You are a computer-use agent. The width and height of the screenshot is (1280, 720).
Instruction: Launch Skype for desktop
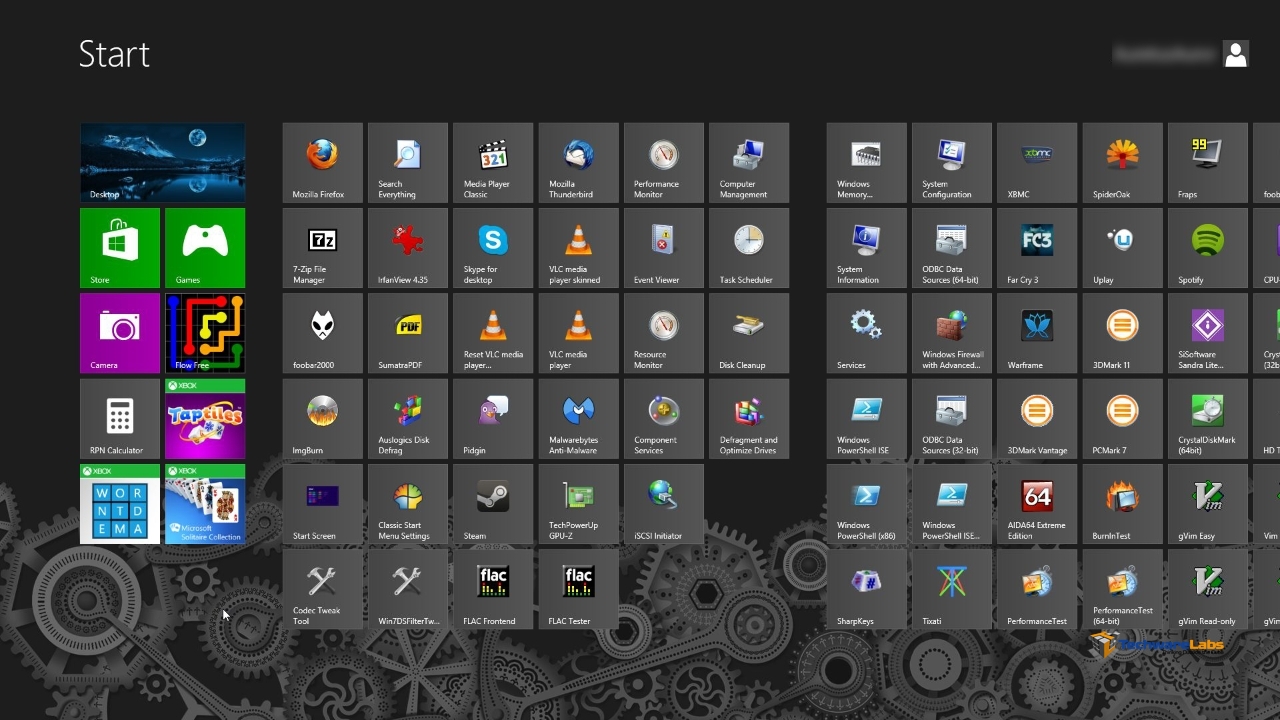click(x=492, y=247)
